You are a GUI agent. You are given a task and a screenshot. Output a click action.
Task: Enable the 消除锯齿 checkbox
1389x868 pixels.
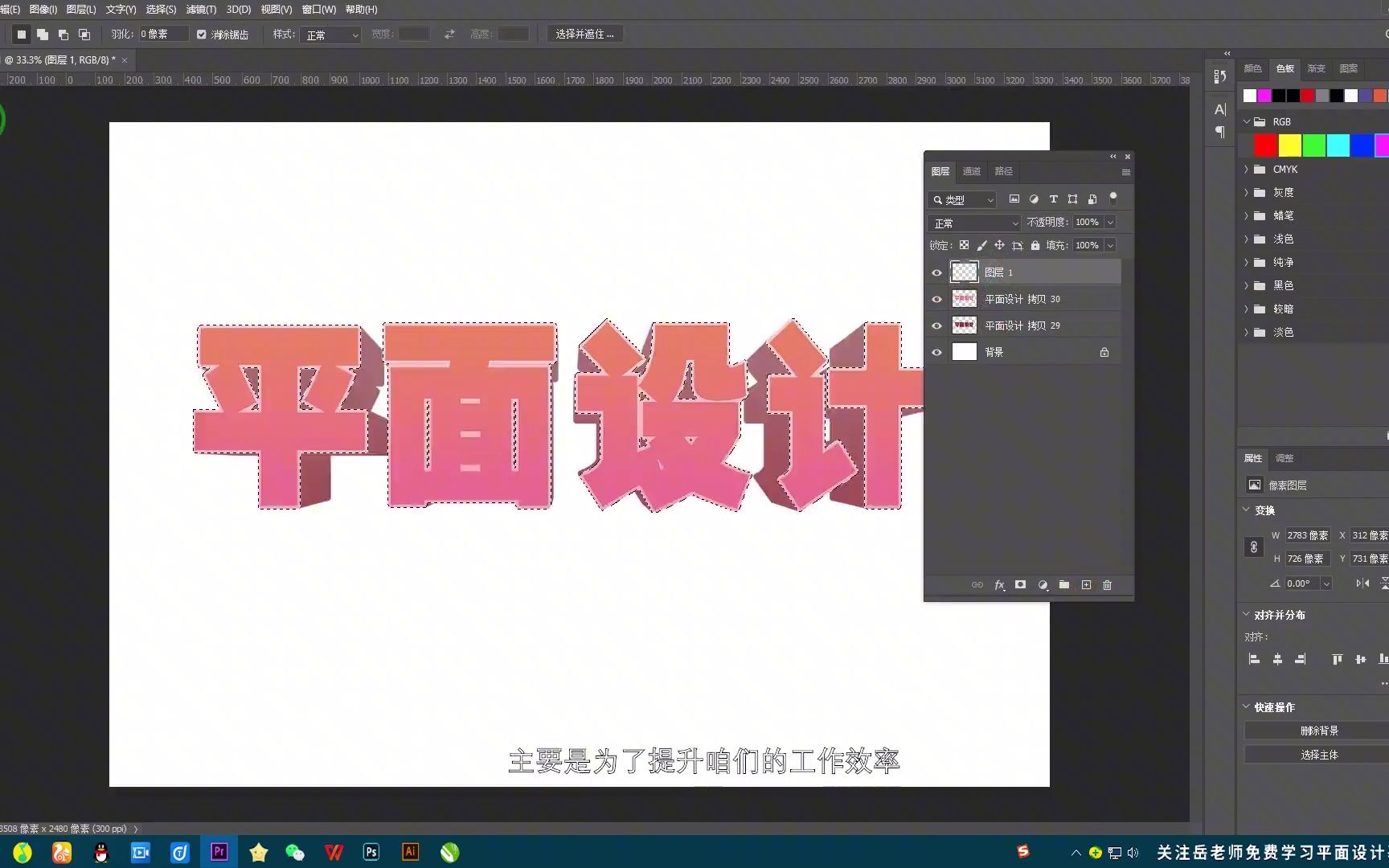tap(201, 34)
